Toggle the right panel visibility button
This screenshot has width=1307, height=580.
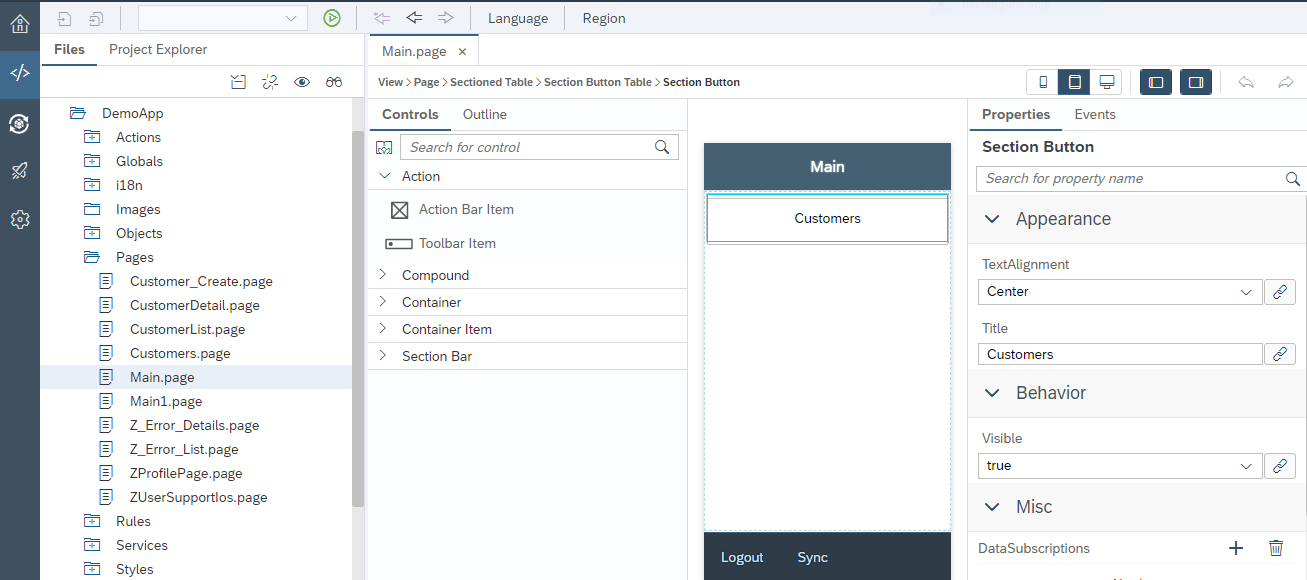tap(1196, 82)
